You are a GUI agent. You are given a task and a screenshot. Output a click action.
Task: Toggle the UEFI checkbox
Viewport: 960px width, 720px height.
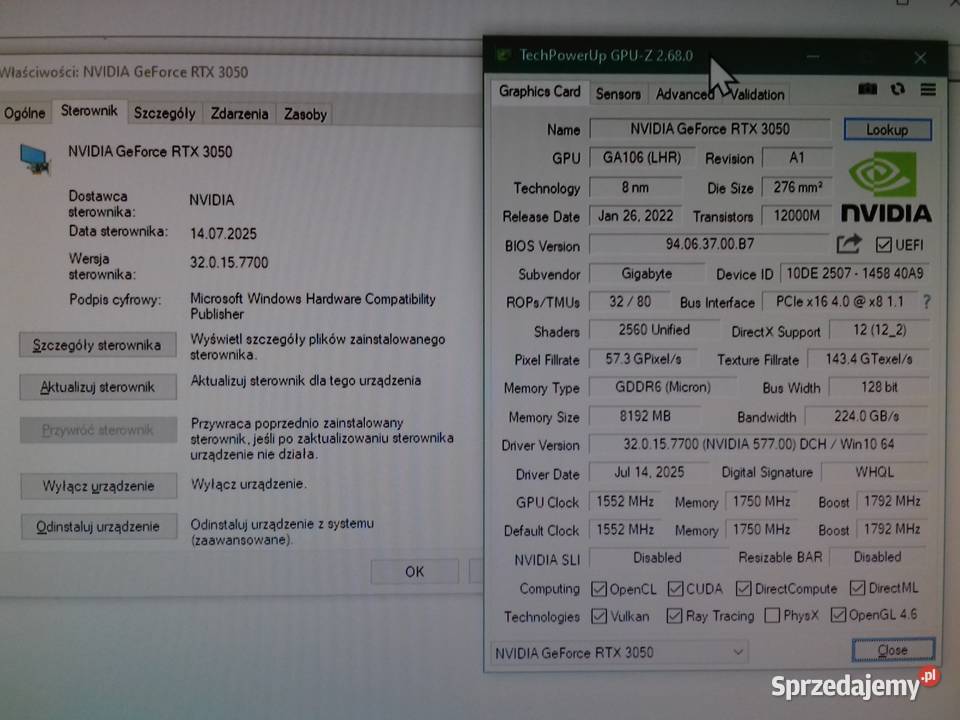(x=883, y=245)
